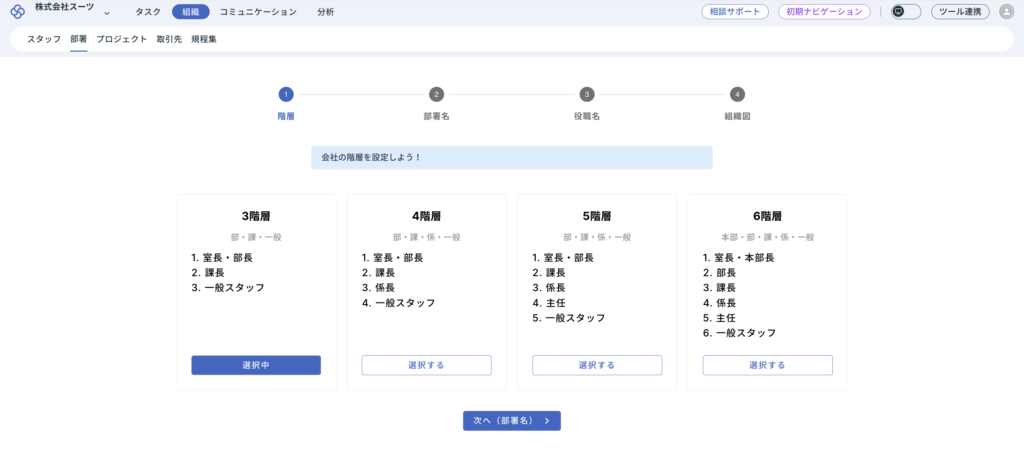Open the 規程集 tab

click(204, 39)
